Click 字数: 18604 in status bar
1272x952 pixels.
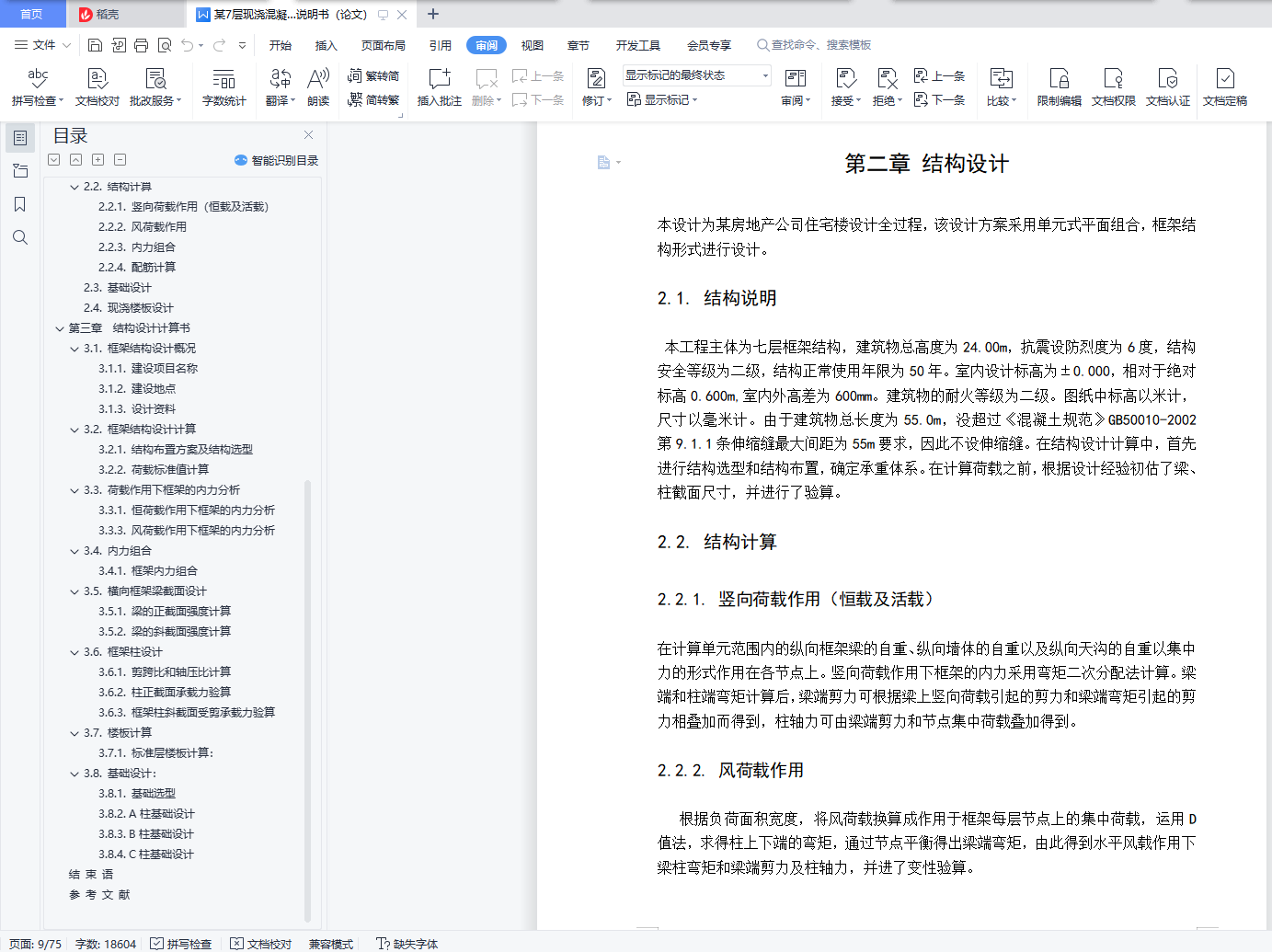coord(106,944)
